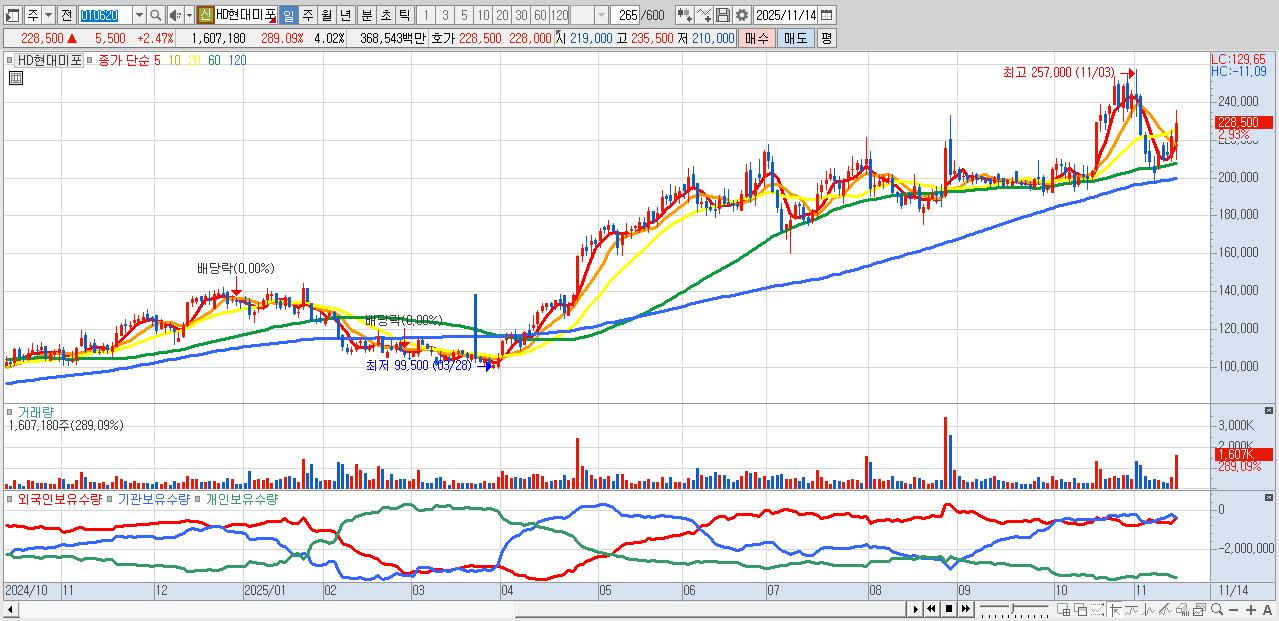Click the stock code field 010620
1279x621 pixels.
105,15
